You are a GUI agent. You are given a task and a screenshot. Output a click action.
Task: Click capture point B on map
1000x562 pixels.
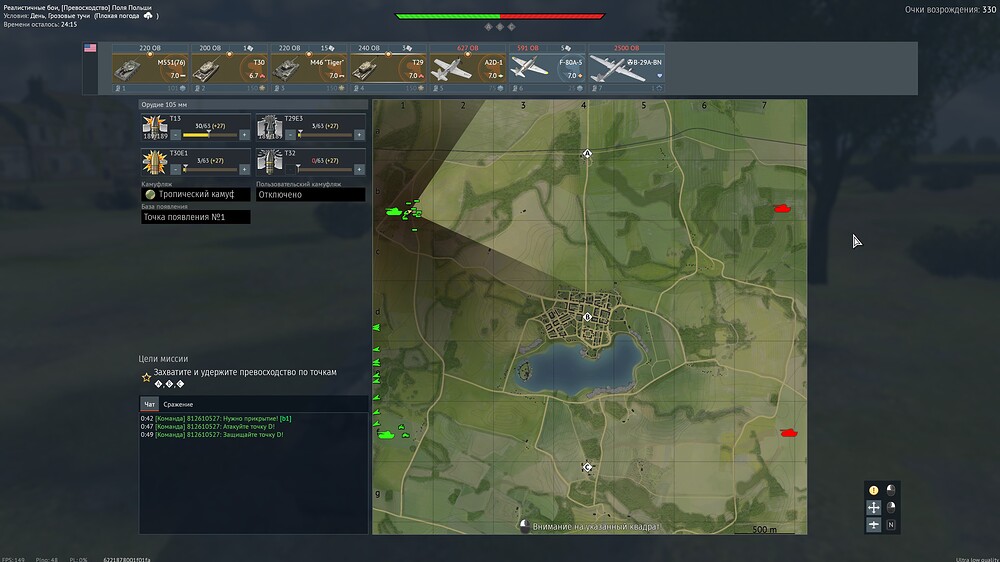pyautogui.click(x=588, y=316)
